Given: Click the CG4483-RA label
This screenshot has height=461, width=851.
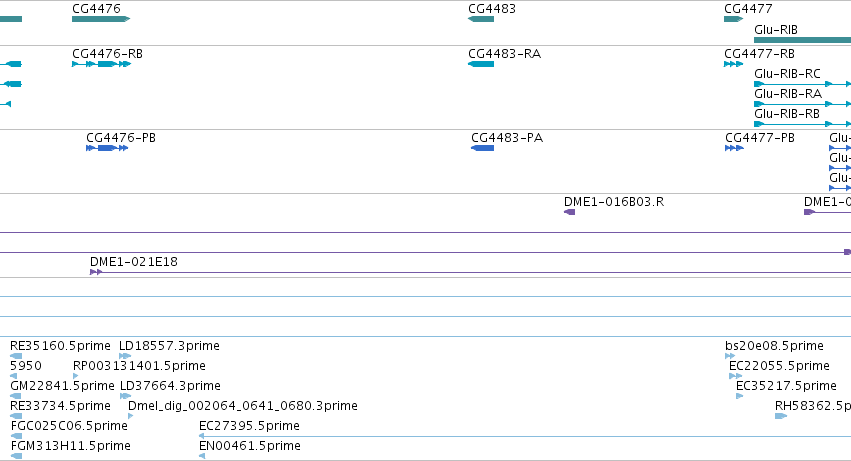Looking at the screenshot, I should [x=505, y=54].
